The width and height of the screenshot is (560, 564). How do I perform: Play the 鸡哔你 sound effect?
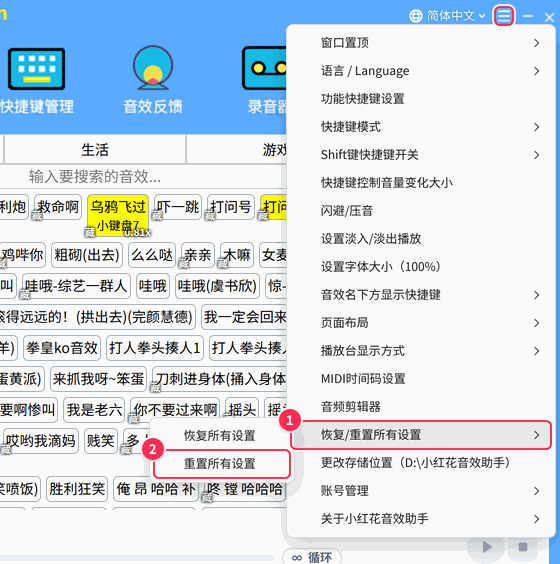coord(22,255)
